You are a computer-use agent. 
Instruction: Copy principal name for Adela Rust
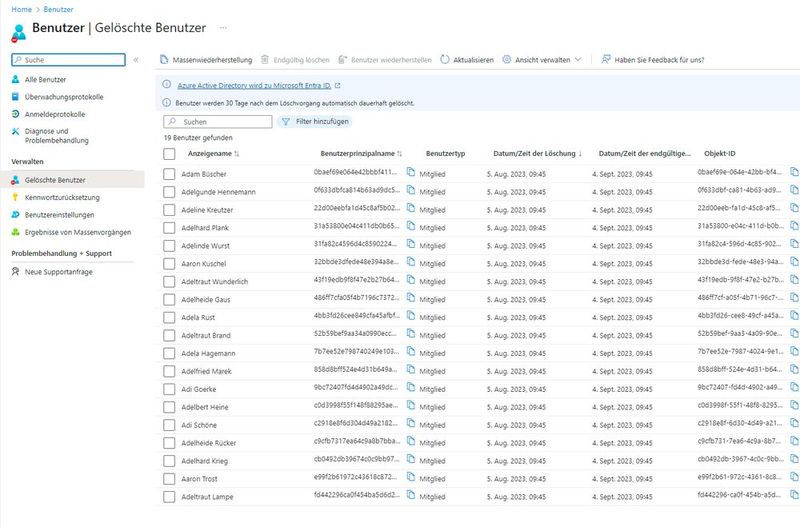tap(411, 315)
